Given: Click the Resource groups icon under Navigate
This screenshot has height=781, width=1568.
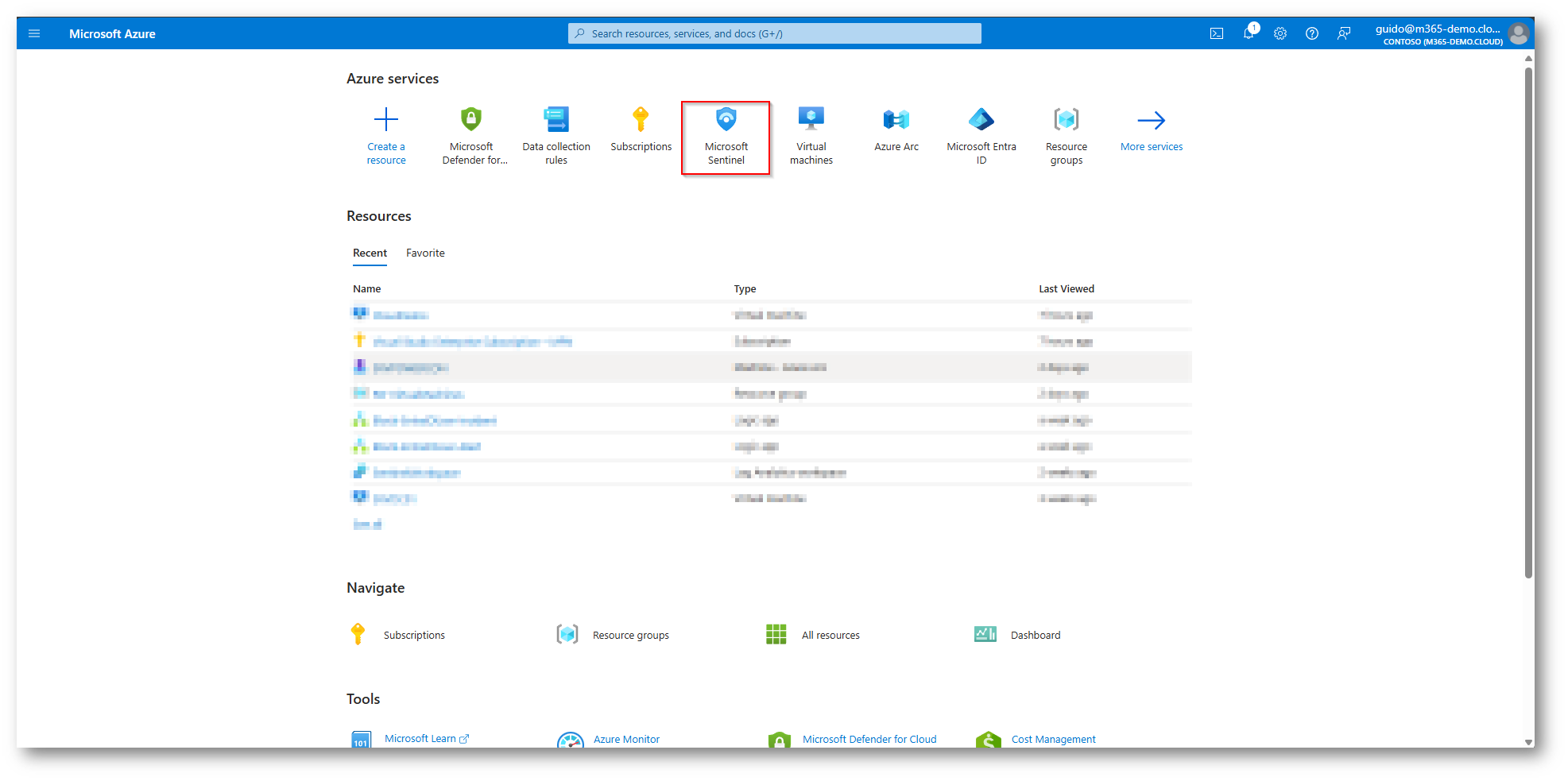Looking at the screenshot, I should [567, 634].
